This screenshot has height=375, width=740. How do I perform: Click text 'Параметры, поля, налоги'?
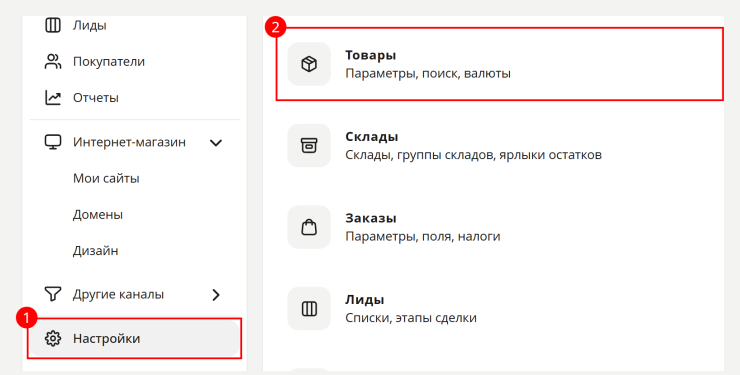[422, 236]
